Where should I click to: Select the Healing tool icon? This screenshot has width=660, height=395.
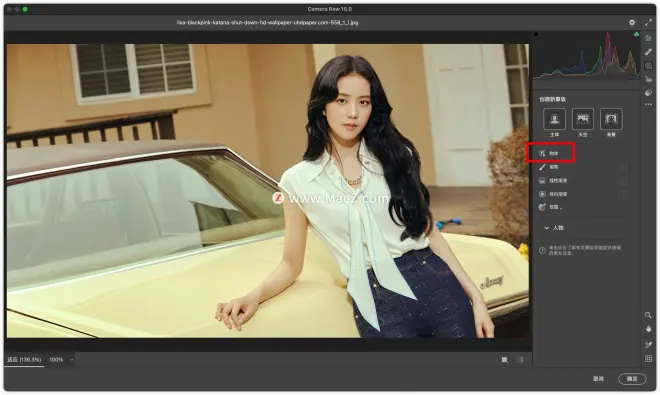coord(648,52)
